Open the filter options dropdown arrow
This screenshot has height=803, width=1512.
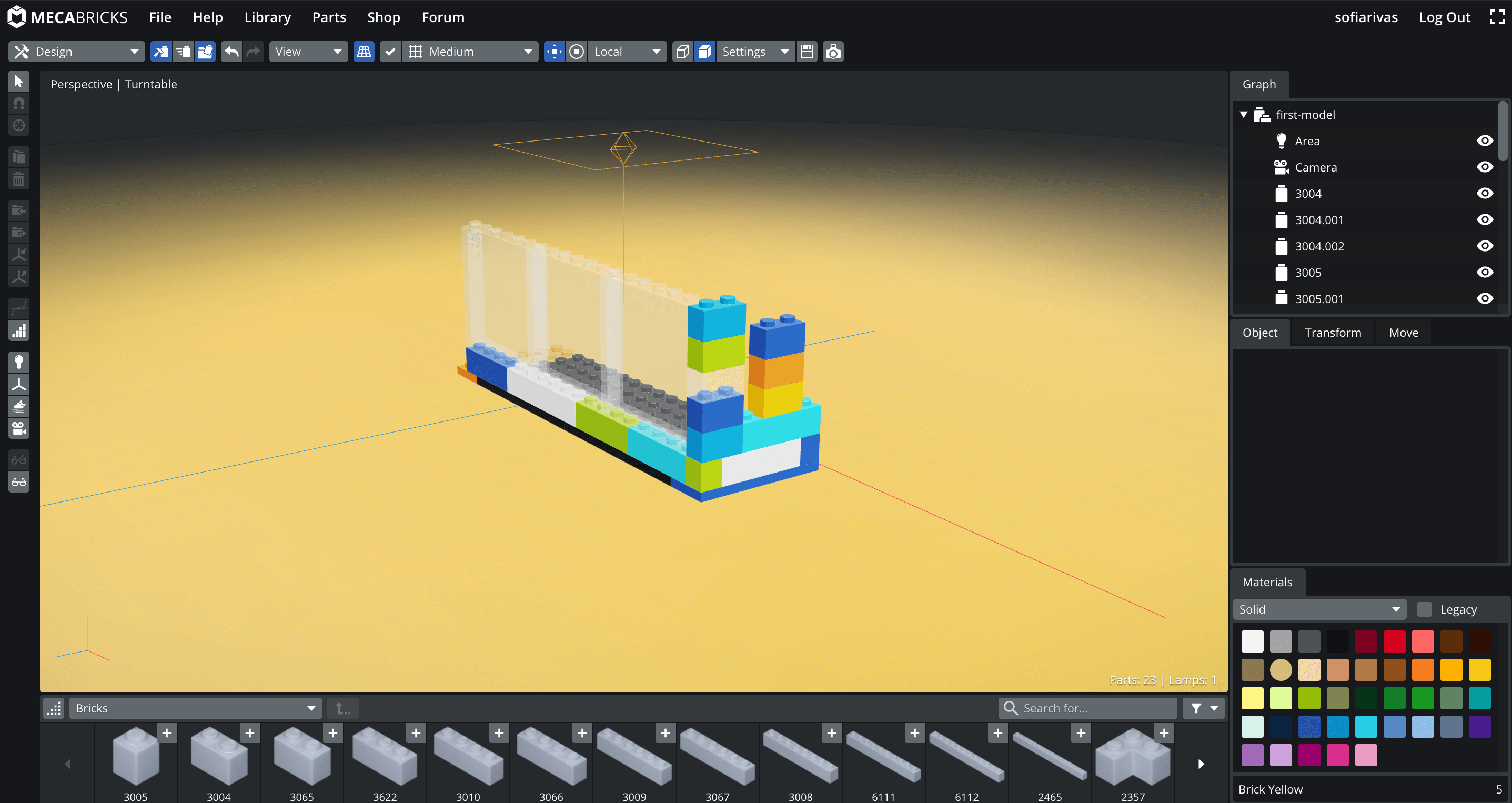(1214, 708)
